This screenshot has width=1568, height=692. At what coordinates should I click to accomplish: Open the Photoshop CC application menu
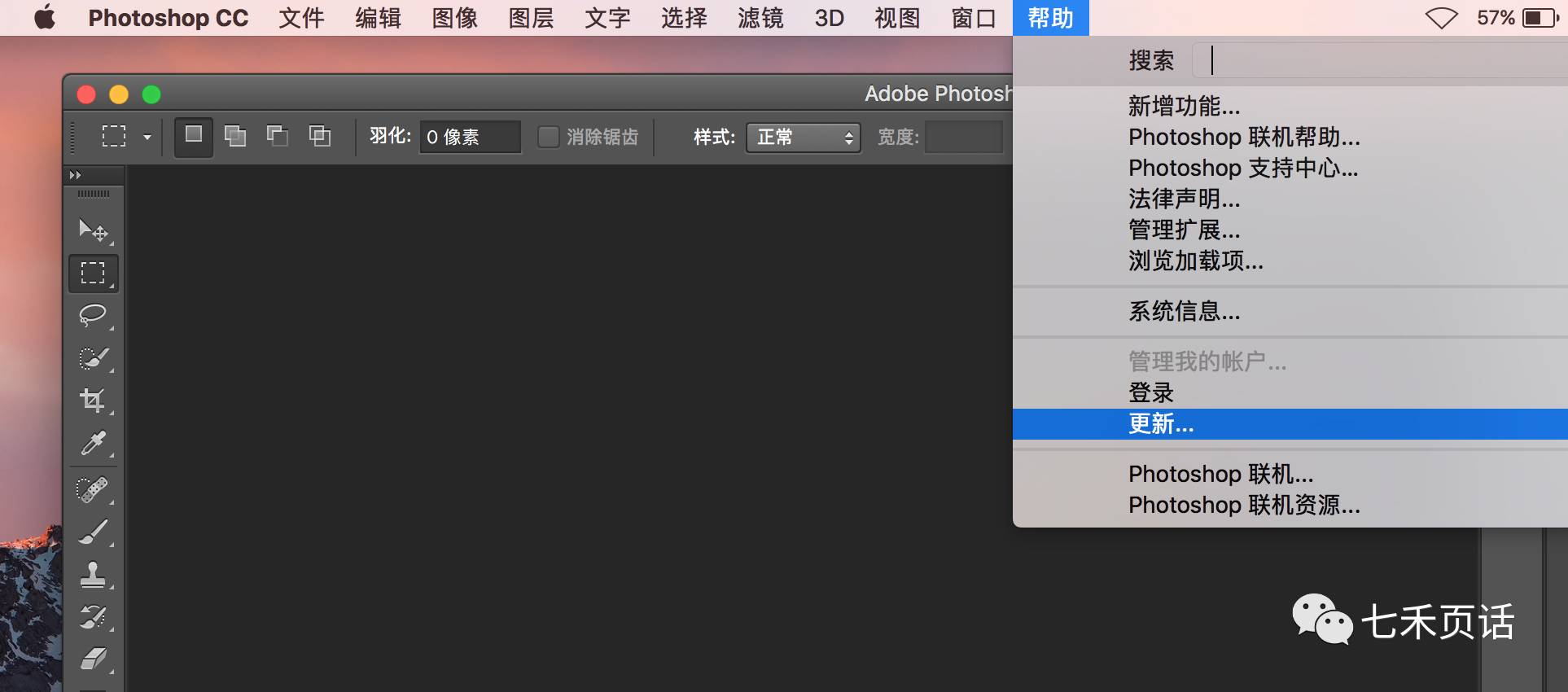(169, 18)
